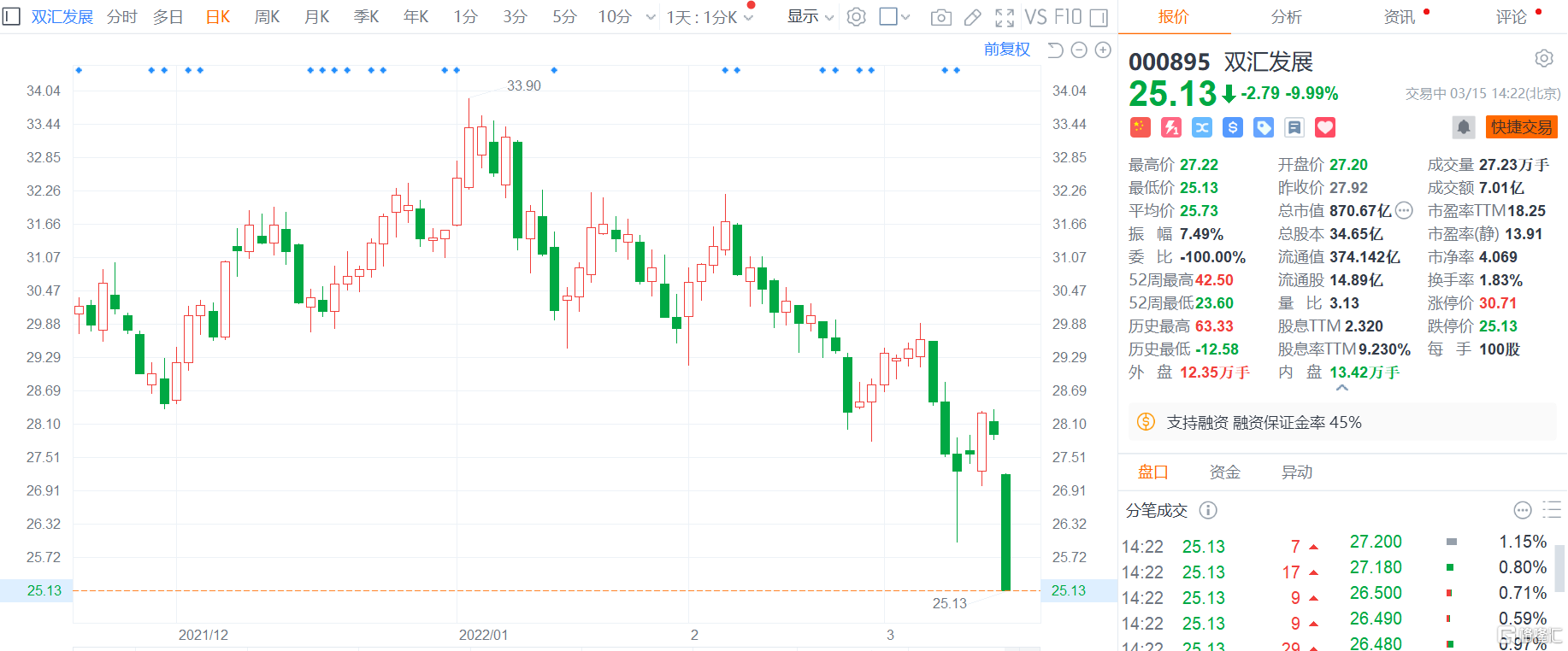
Task: Click the 33.90 high price label
Action: tap(524, 85)
